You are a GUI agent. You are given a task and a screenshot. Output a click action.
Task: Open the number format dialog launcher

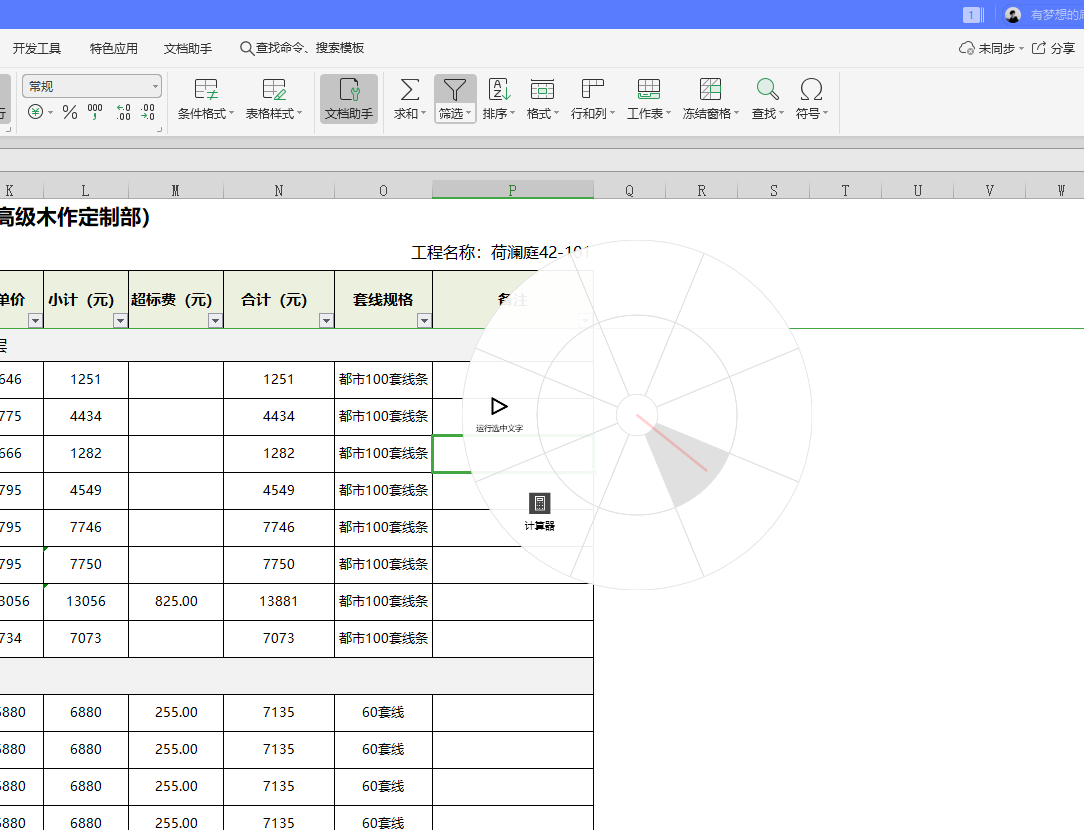(x=160, y=129)
